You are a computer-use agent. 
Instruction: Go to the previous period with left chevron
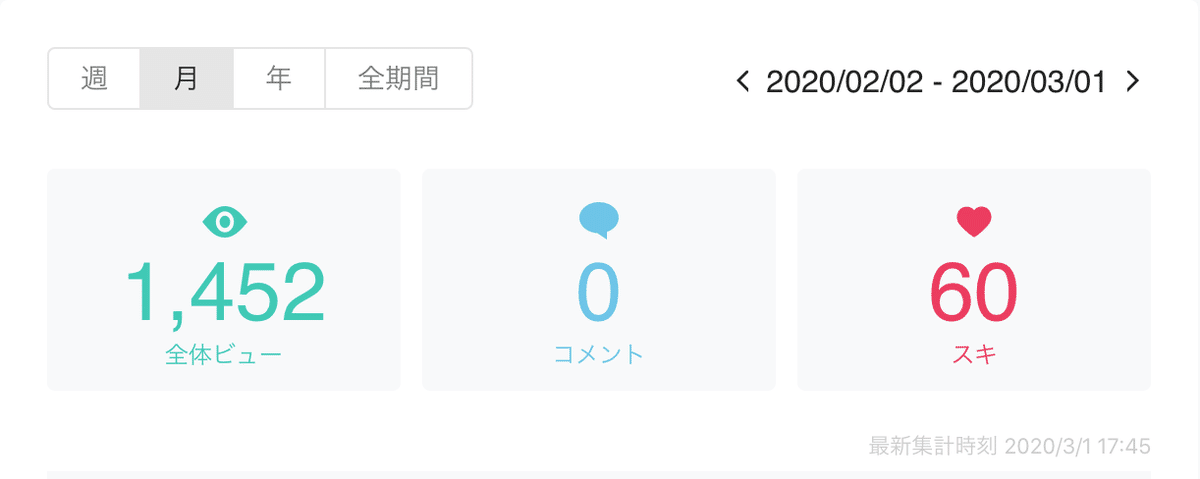[x=742, y=81]
